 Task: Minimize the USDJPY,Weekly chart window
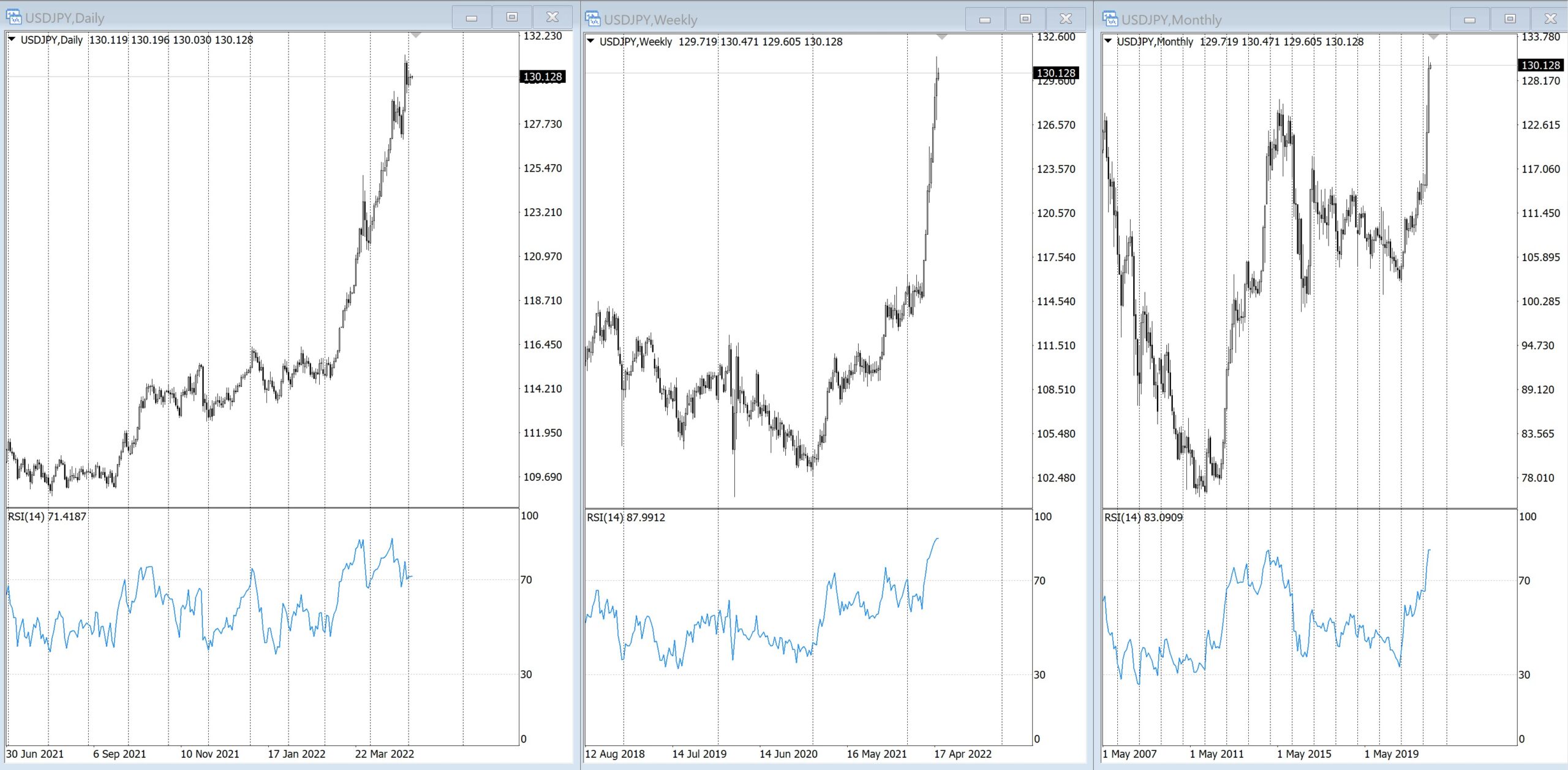click(x=985, y=19)
